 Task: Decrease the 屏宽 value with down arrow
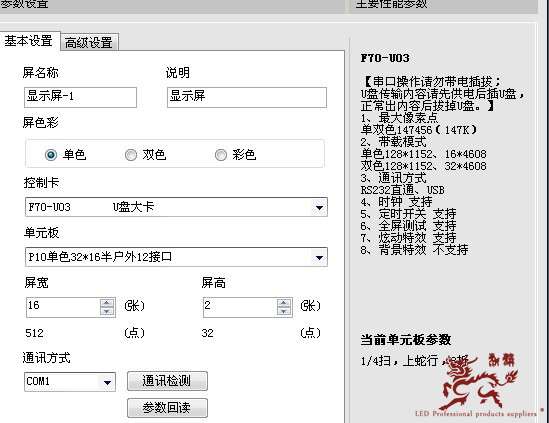click(107, 311)
